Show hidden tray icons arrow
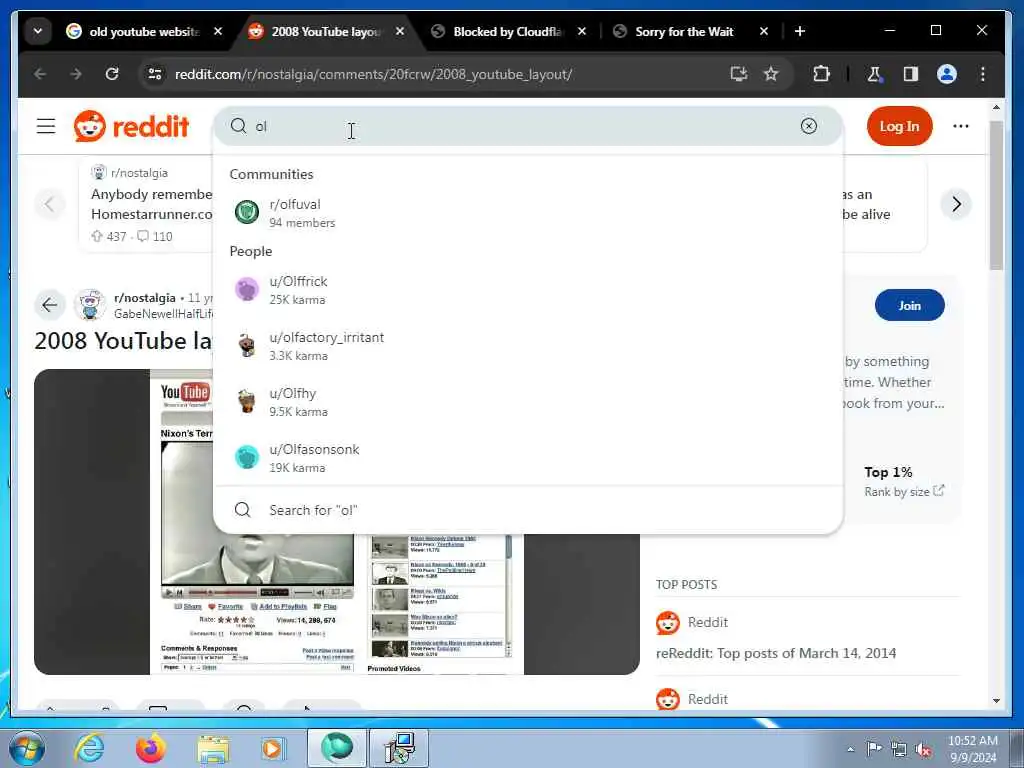The width and height of the screenshot is (1024, 768). [x=850, y=749]
